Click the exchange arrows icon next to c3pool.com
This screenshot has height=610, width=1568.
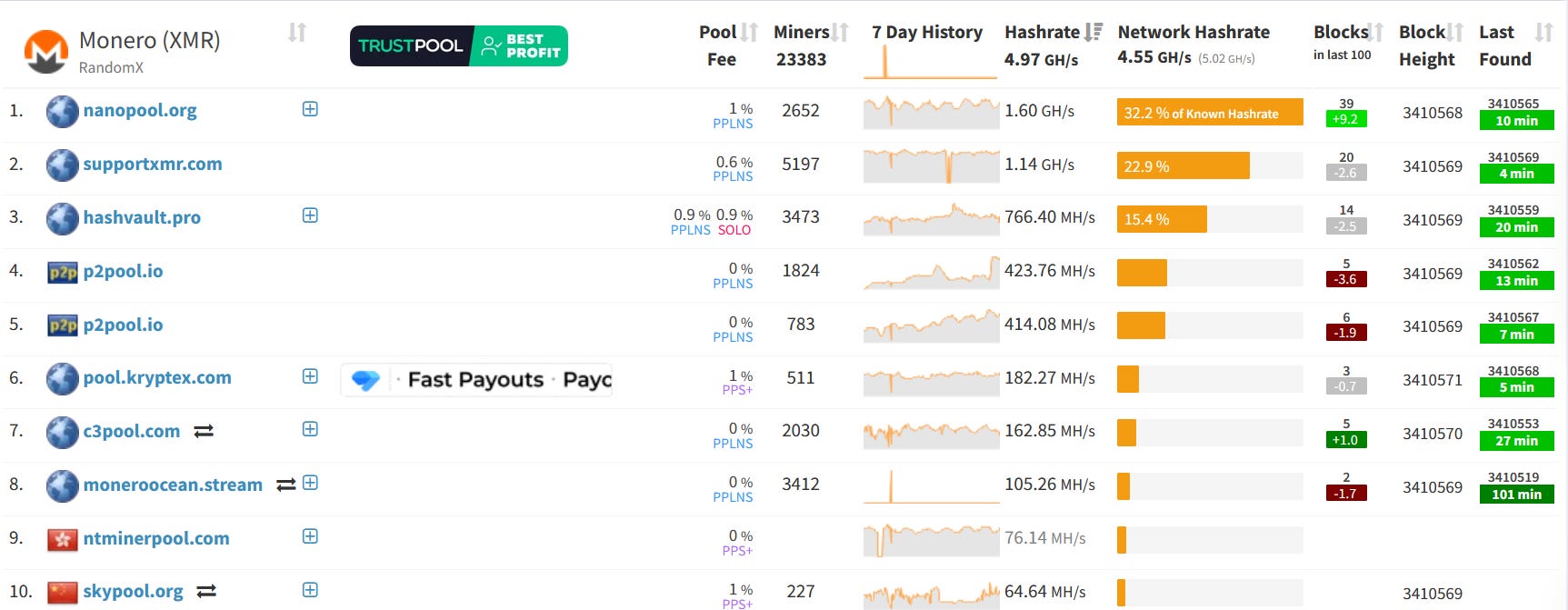(x=204, y=431)
